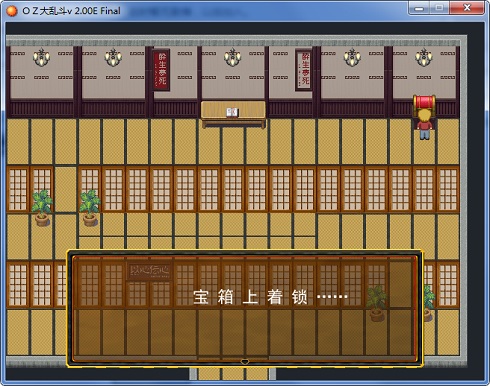The image size is (490, 386).
Task: Maximize the game window
Action: 439,8
